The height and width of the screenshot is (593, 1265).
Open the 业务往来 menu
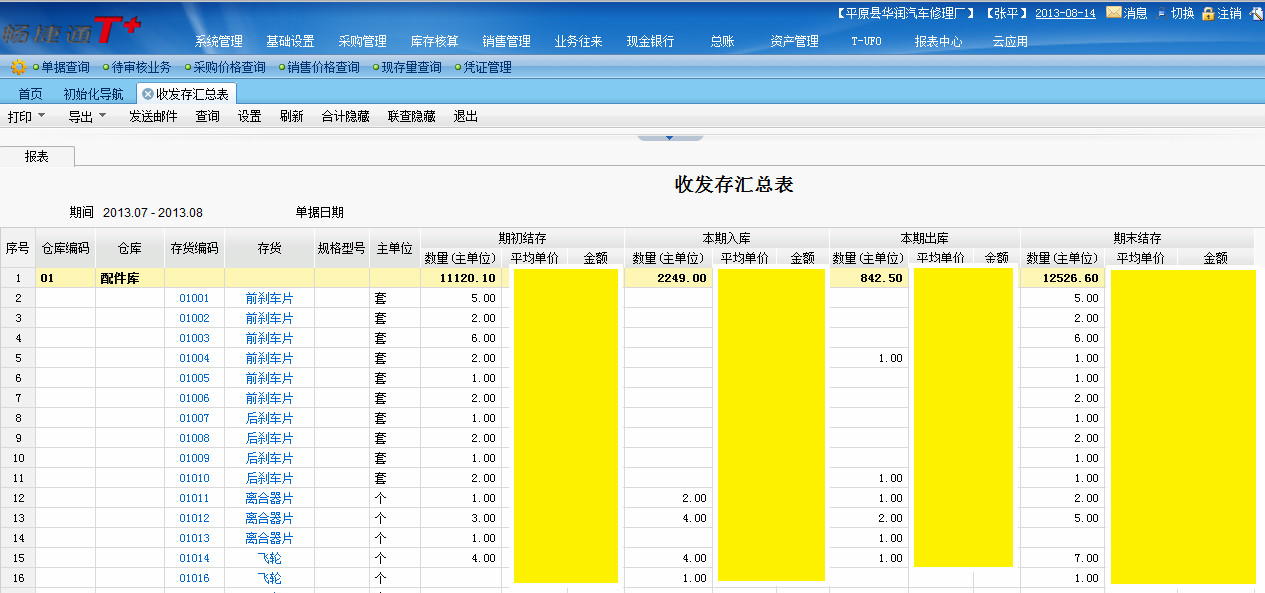click(578, 41)
